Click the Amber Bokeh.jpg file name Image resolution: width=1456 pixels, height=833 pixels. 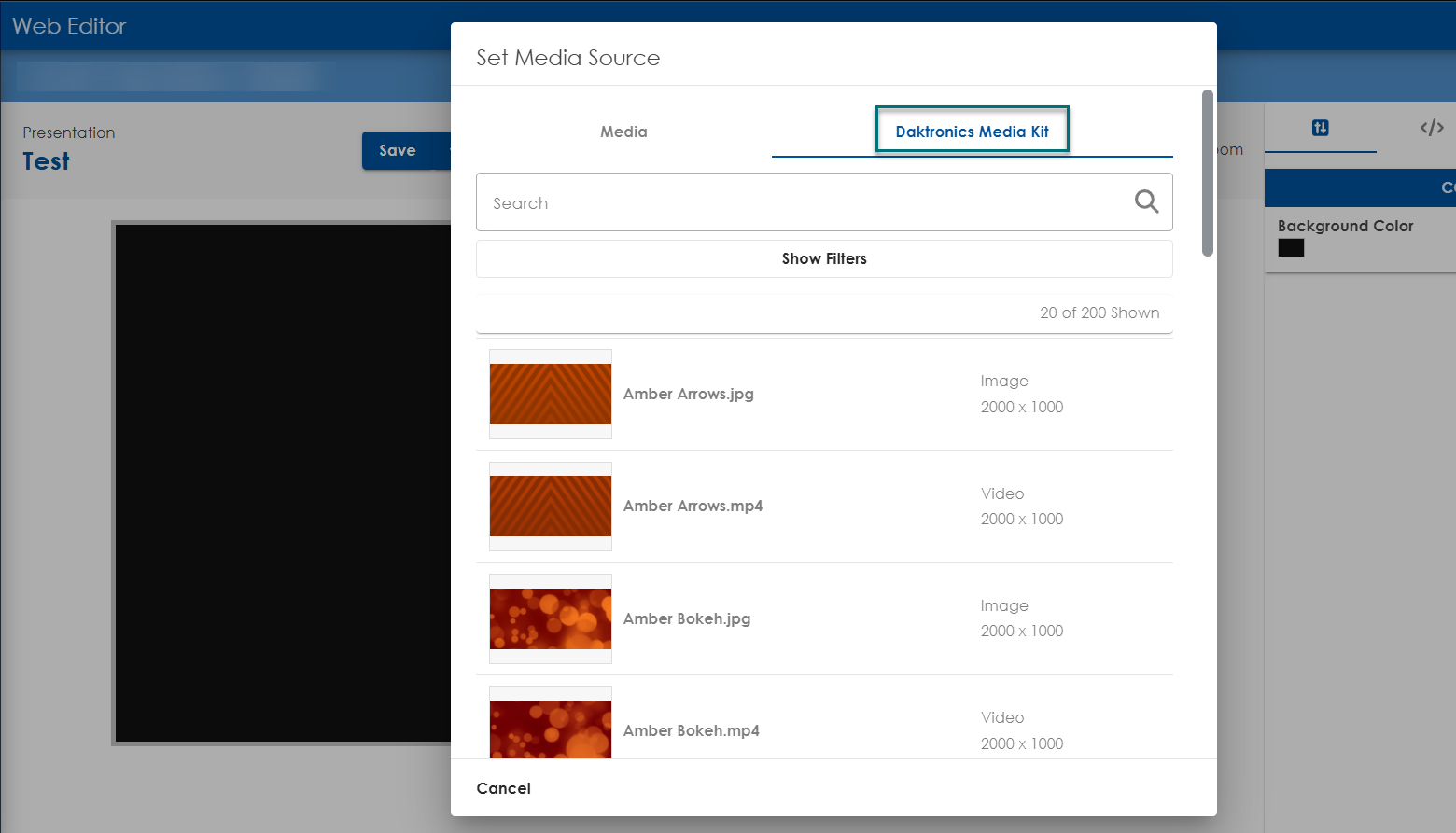point(687,618)
